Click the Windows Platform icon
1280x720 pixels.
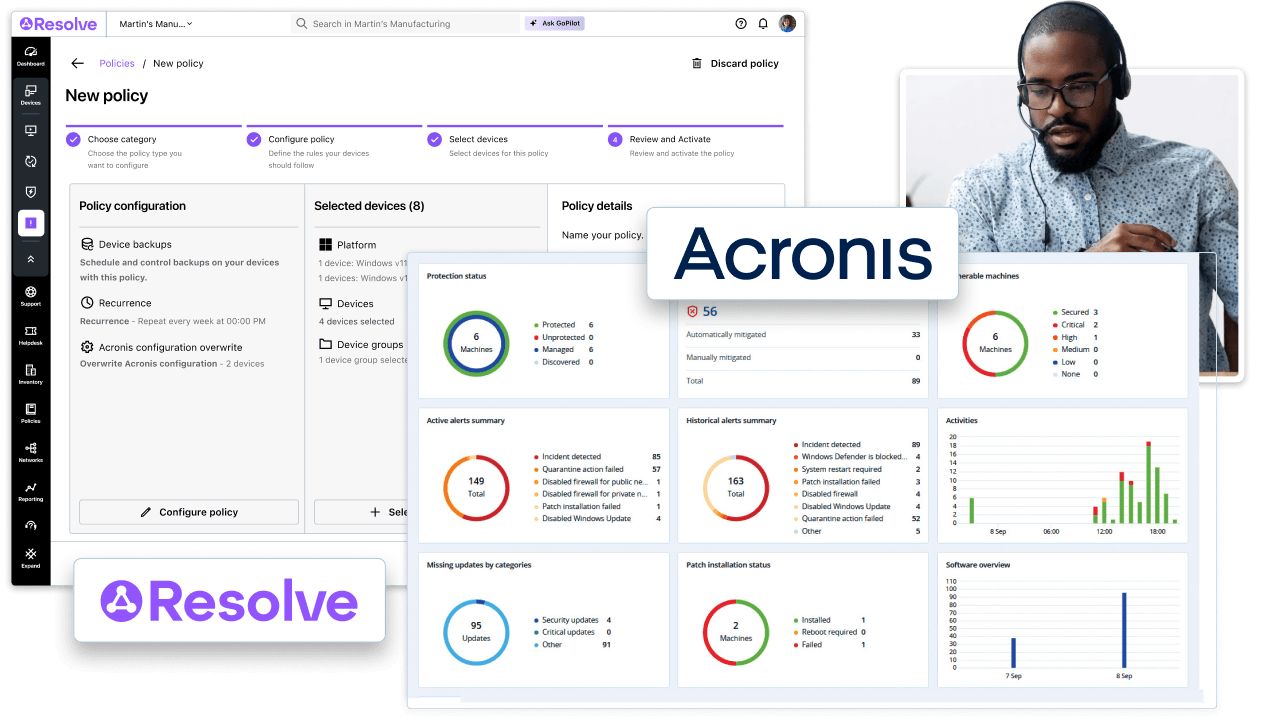325,244
